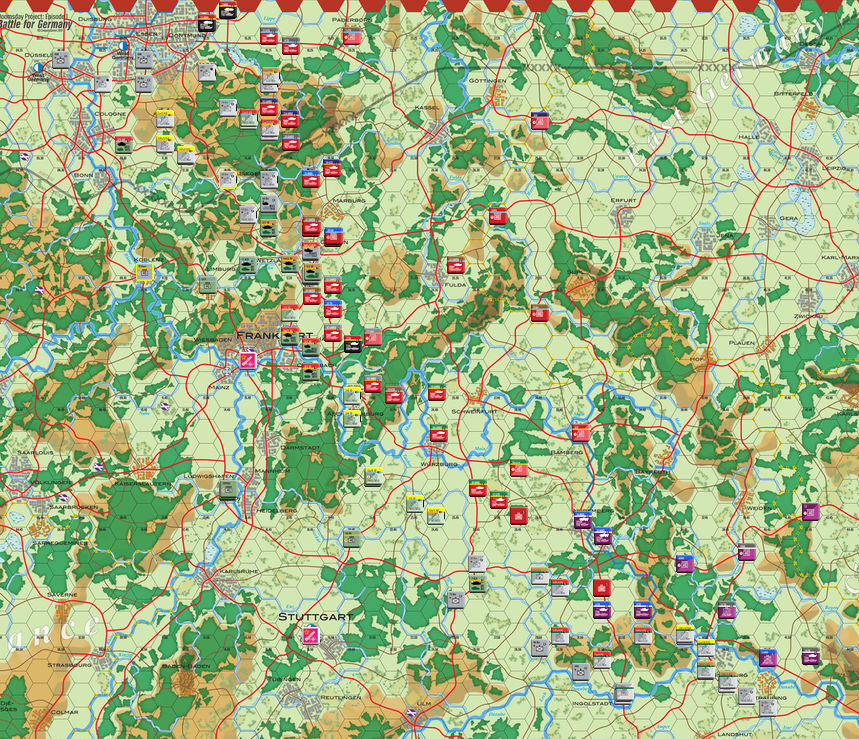This screenshot has width=859, height=739.
Task: Click the 'Battle for Germany' title text
Action: 36,24
